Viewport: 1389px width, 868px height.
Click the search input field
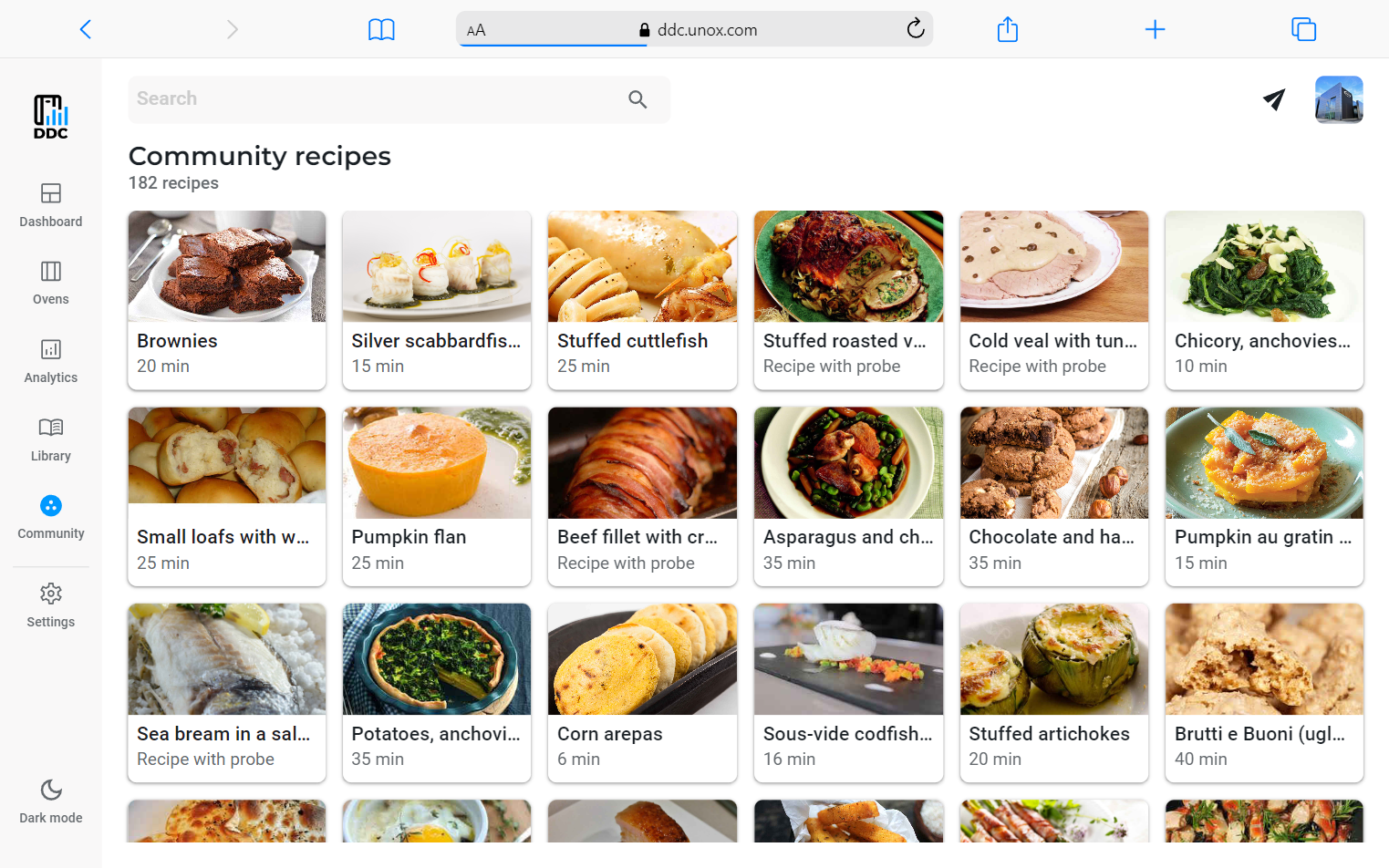coord(365,98)
